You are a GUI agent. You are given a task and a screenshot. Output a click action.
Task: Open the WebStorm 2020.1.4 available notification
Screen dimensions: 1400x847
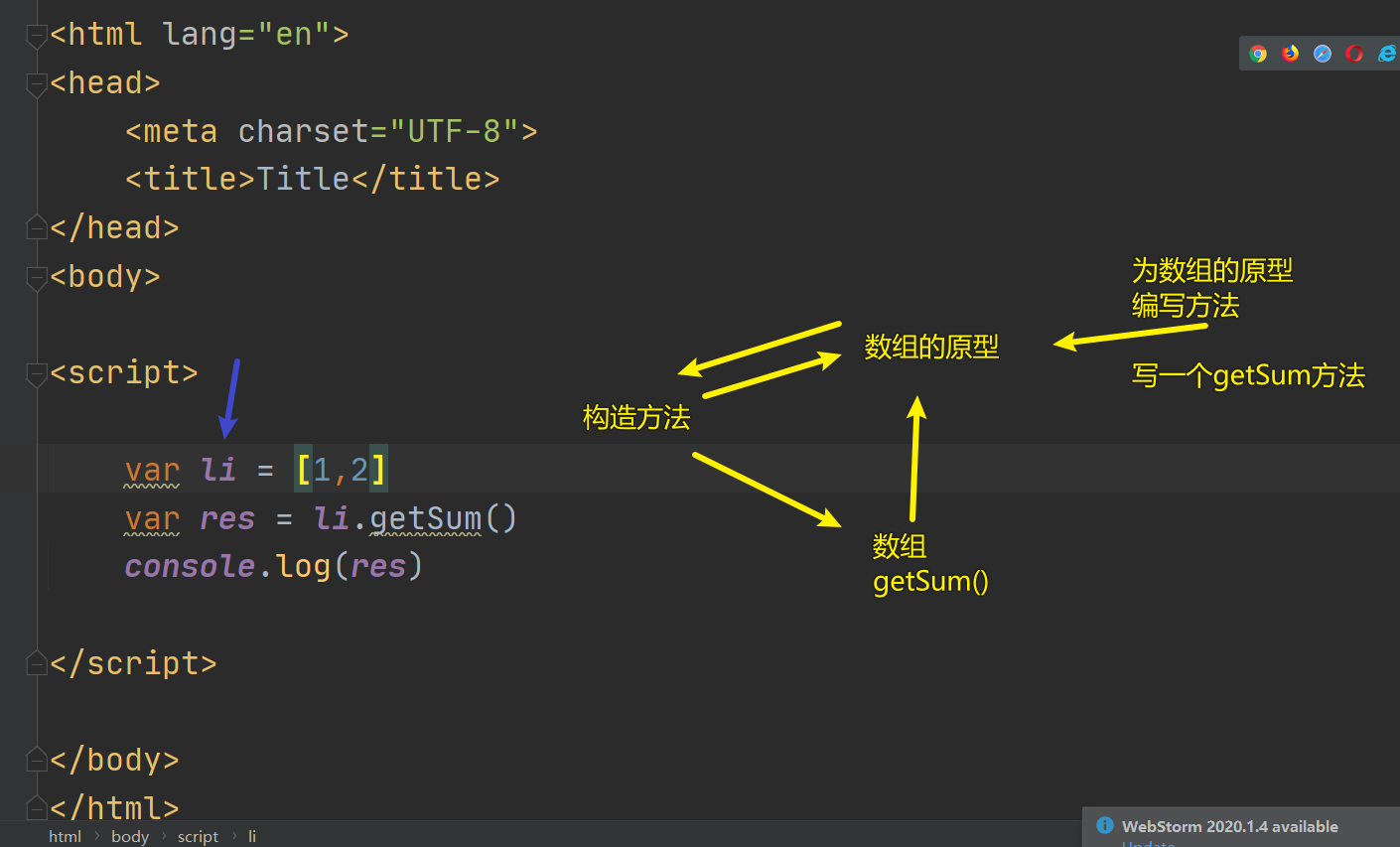coord(1230,826)
